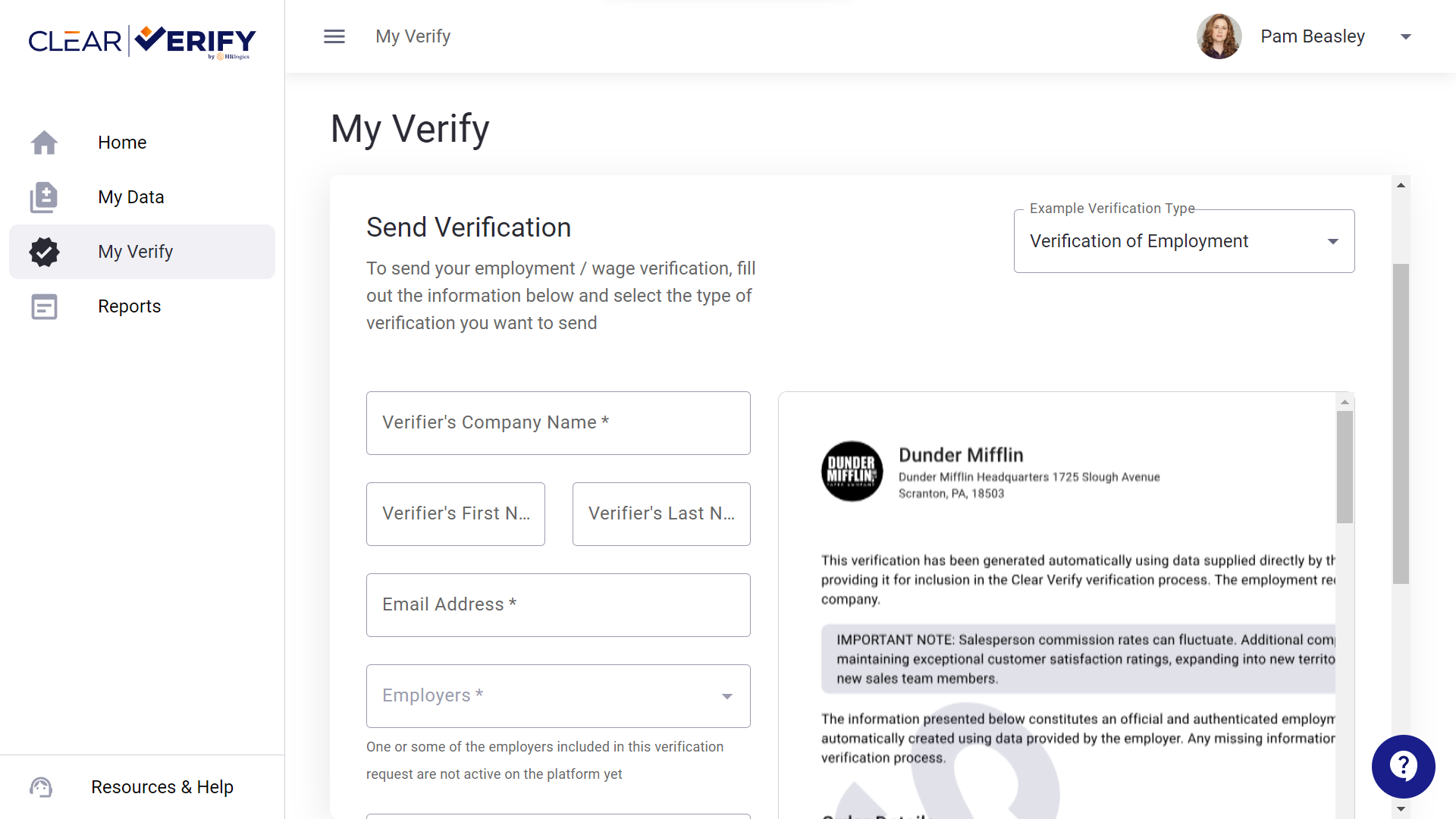
Task: Click the Scranton, PA, 18503 address line
Action: pyautogui.click(x=951, y=494)
